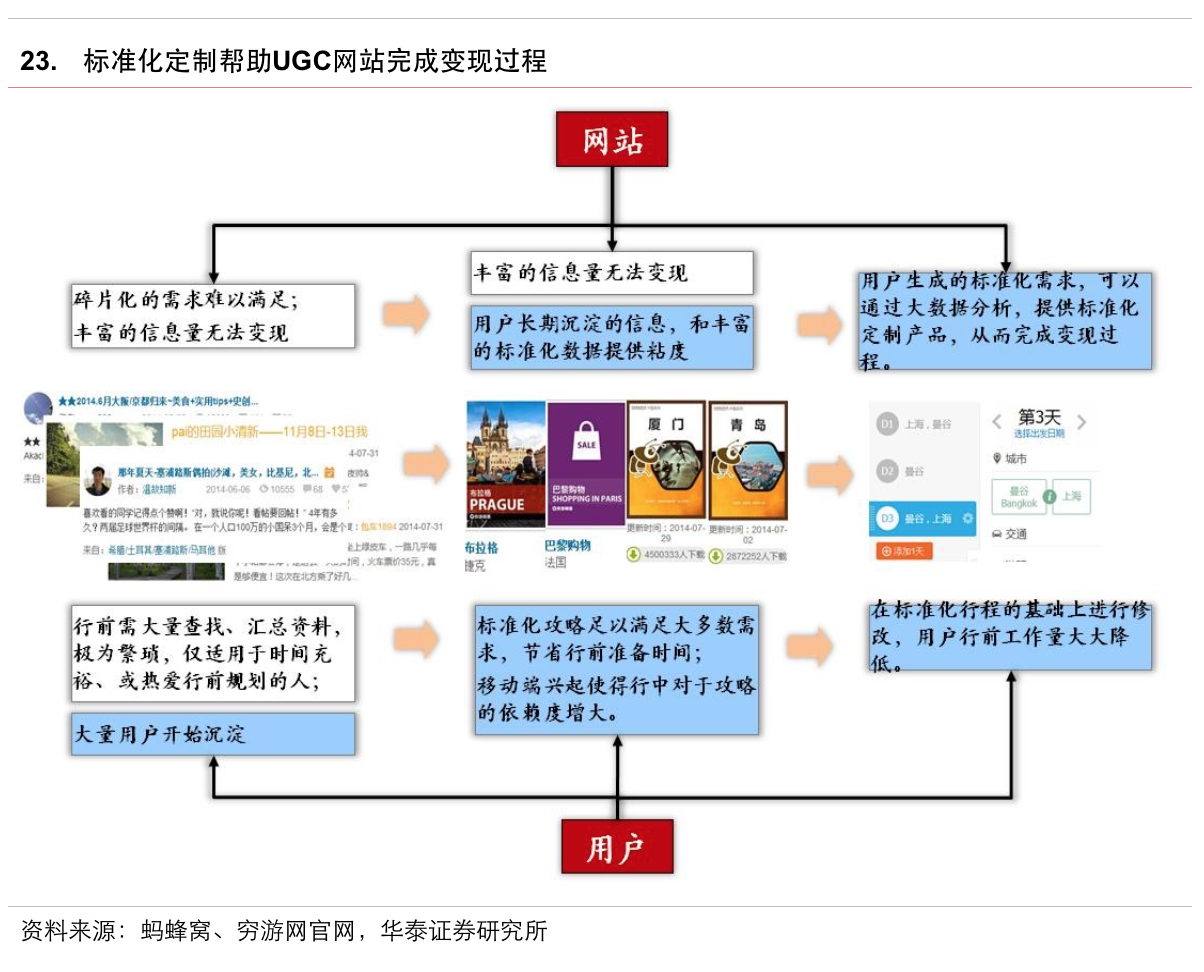1204x972 pixels.
Task: Select the D2 曼谷 day item
Action: [x=922, y=470]
